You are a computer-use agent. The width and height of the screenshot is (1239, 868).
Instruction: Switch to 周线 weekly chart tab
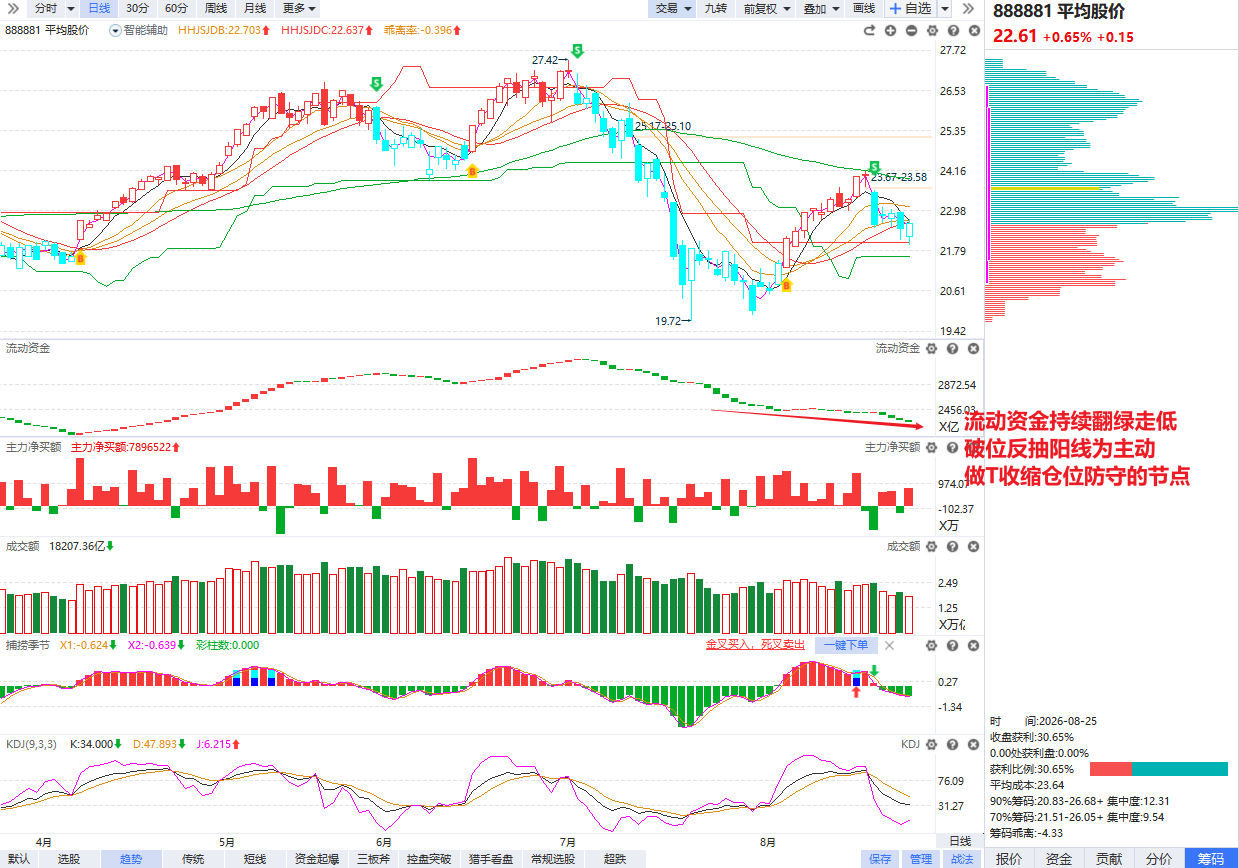[x=215, y=8]
